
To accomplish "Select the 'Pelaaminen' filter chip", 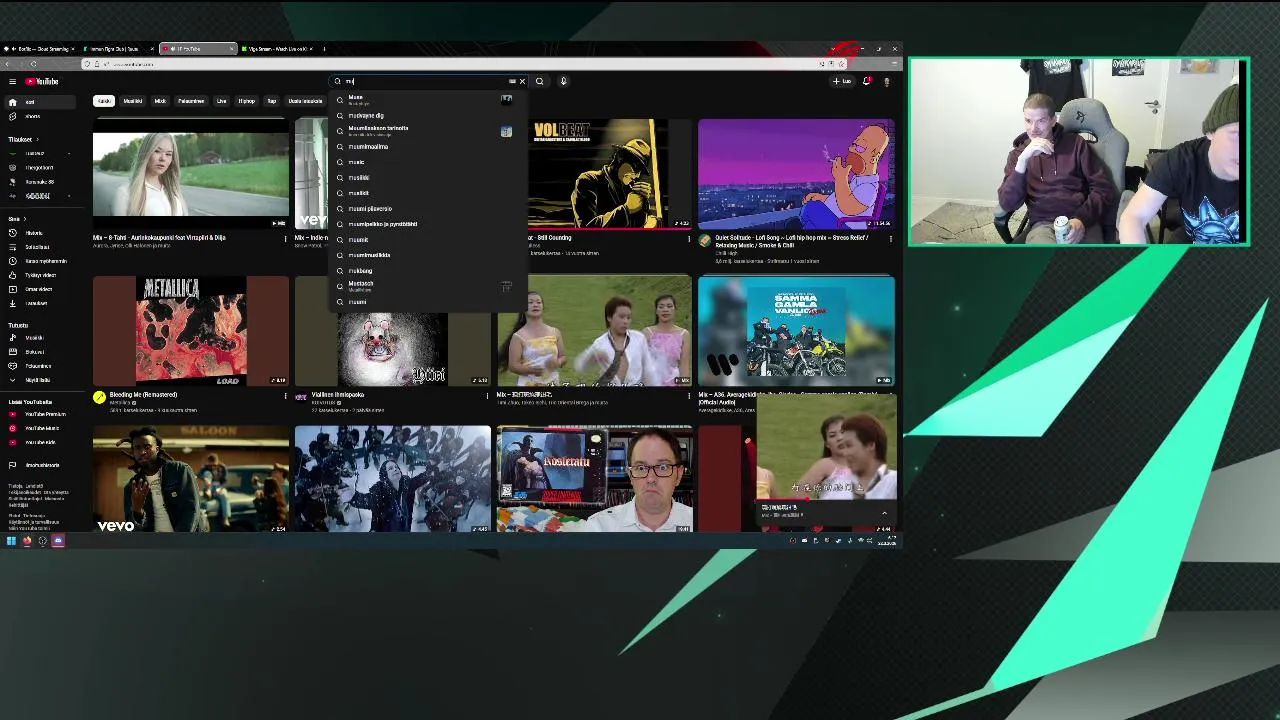I will tap(191, 101).
